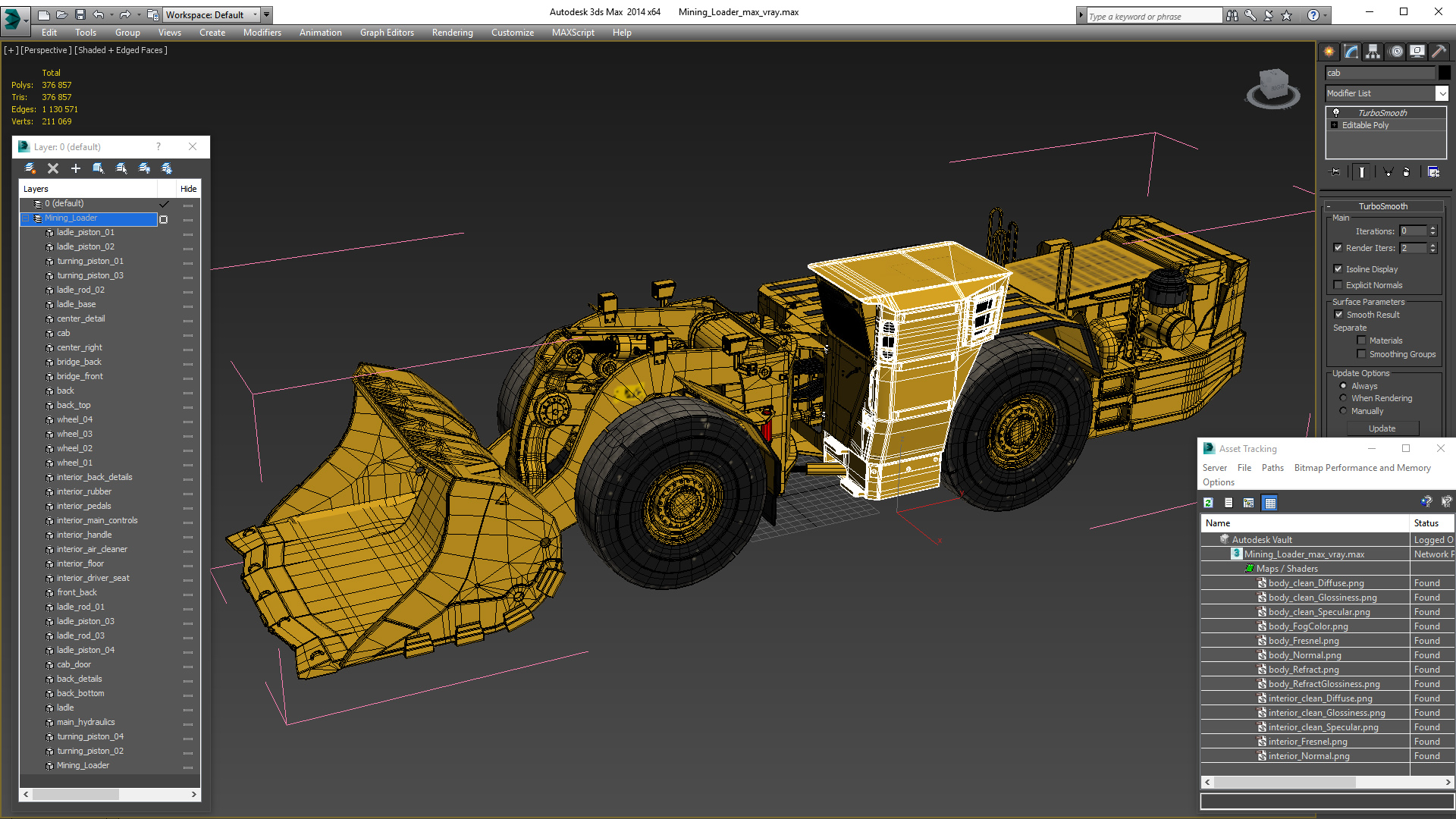Collapse the Mining_Loader layer tree

25,218
